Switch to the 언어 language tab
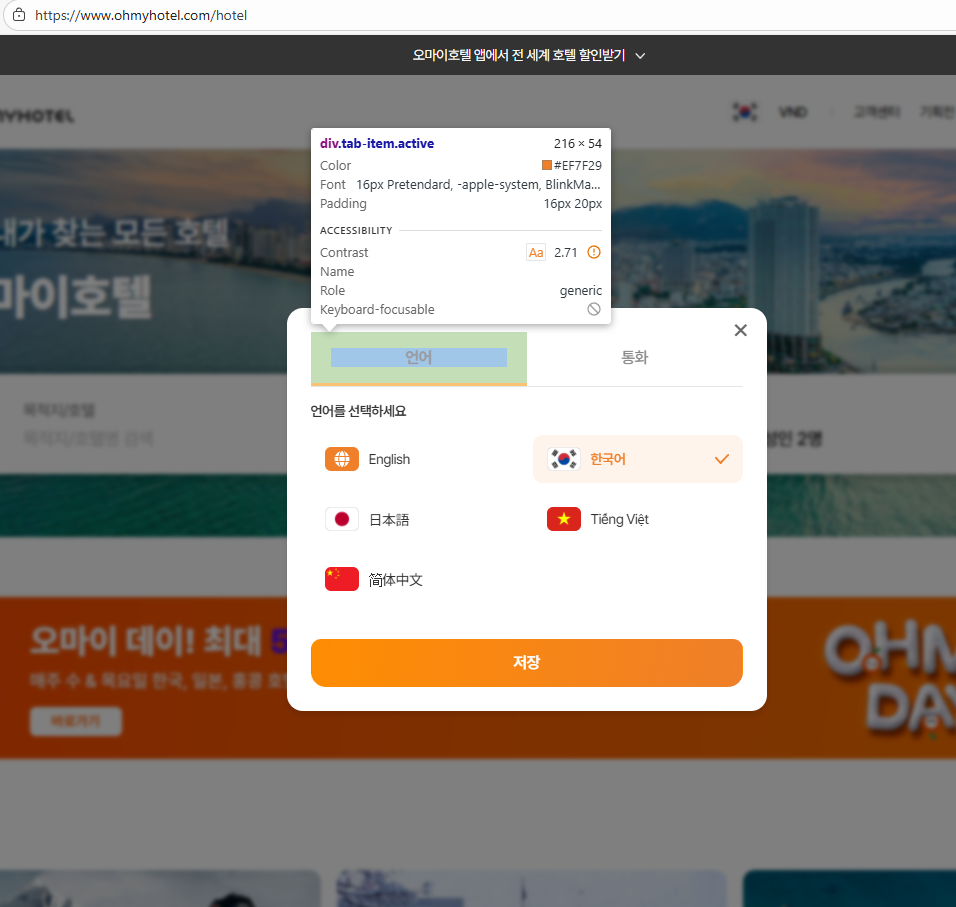 pos(419,358)
